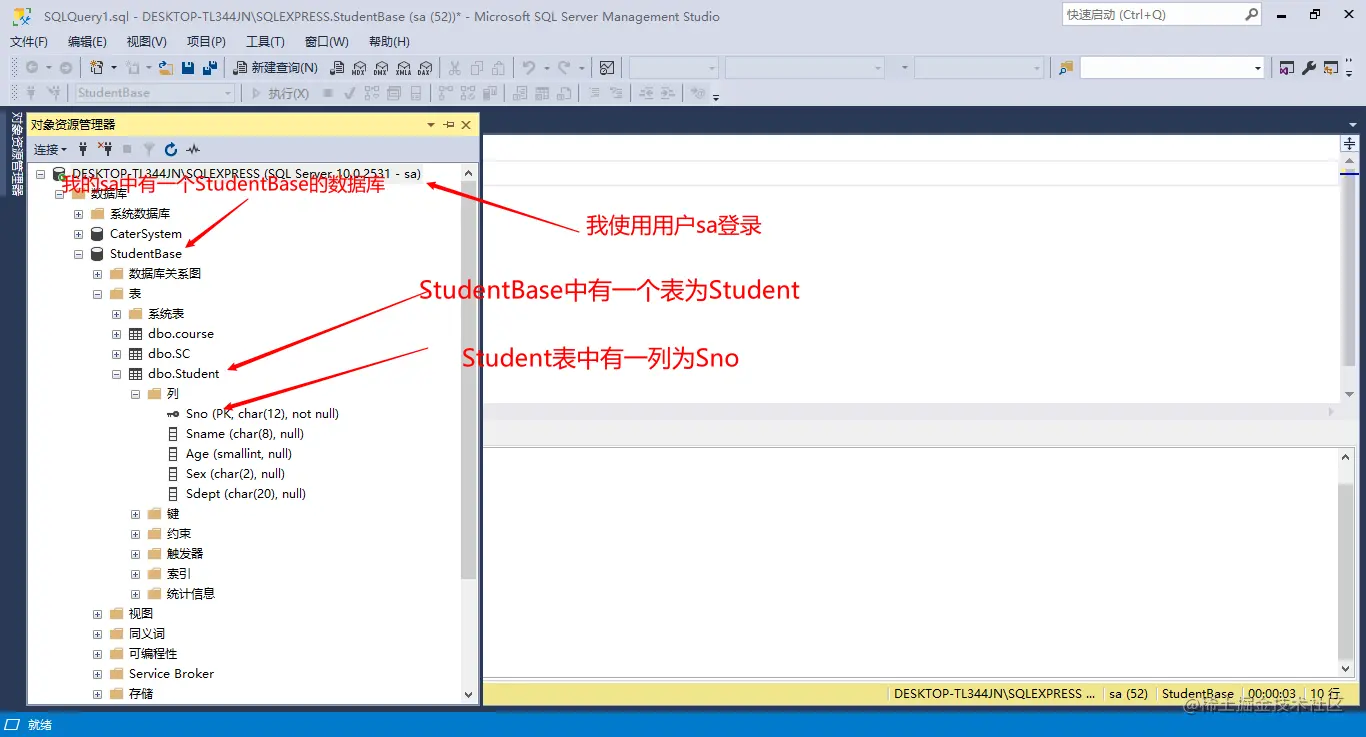
Task: Click the Open File folder icon
Action: (x=166, y=68)
